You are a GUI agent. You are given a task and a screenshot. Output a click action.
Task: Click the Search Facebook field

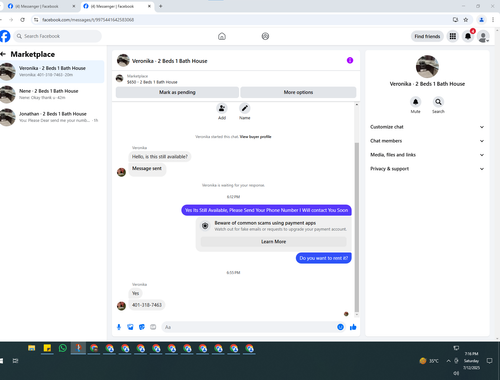click(x=57, y=36)
